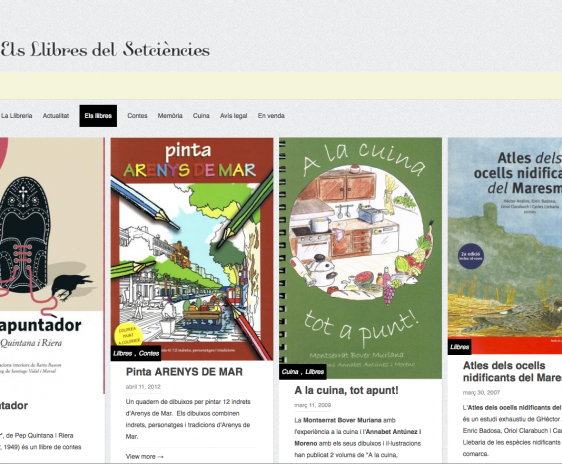Open the Pinta Arenys de Mar cover image

(x=192, y=249)
